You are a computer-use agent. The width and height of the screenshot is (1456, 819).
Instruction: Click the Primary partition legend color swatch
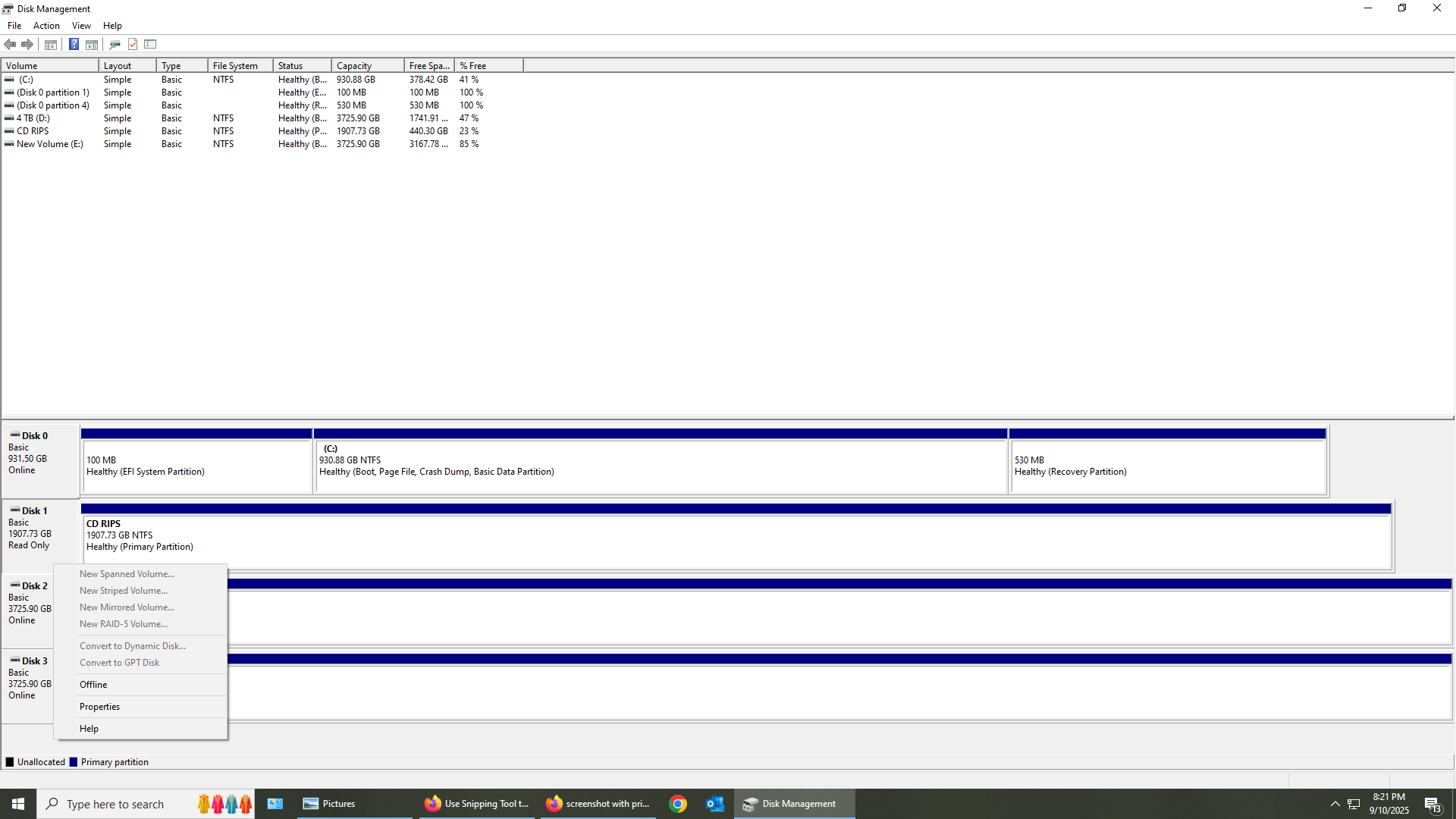coord(74,762)
